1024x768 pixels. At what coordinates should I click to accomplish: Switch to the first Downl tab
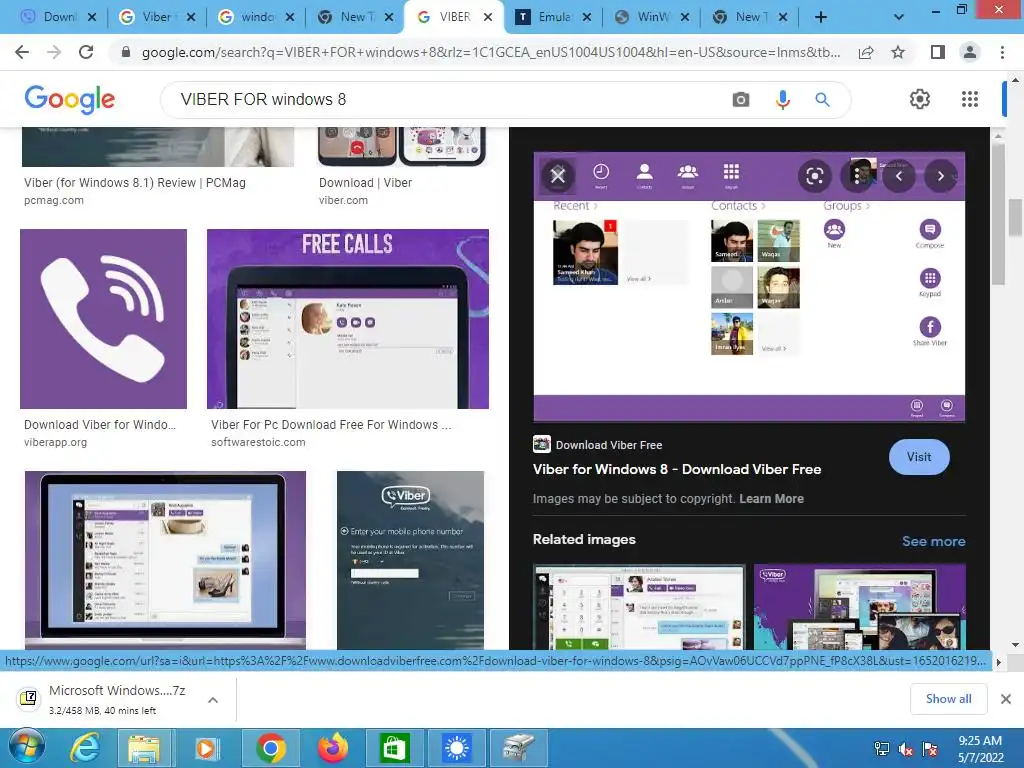pyautogui.click(x=58, y=17)
